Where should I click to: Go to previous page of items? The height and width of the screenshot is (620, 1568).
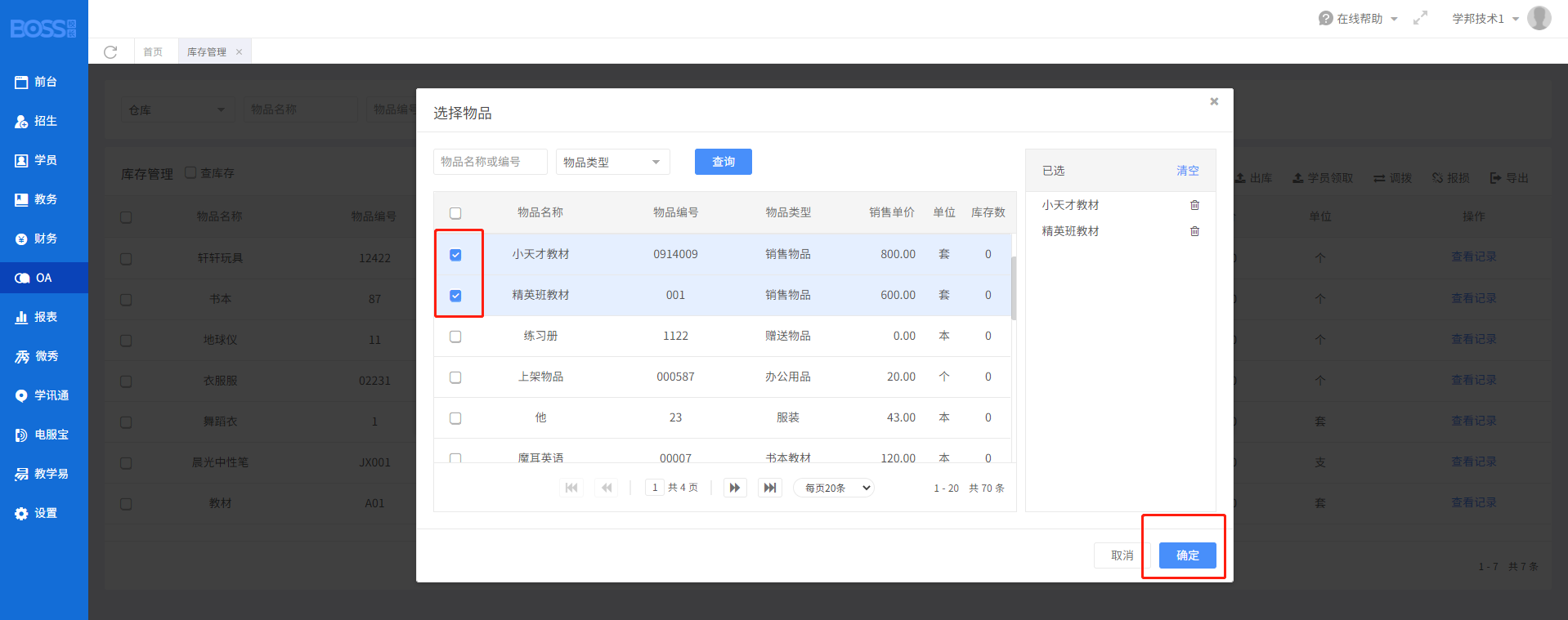click(607, 488)
